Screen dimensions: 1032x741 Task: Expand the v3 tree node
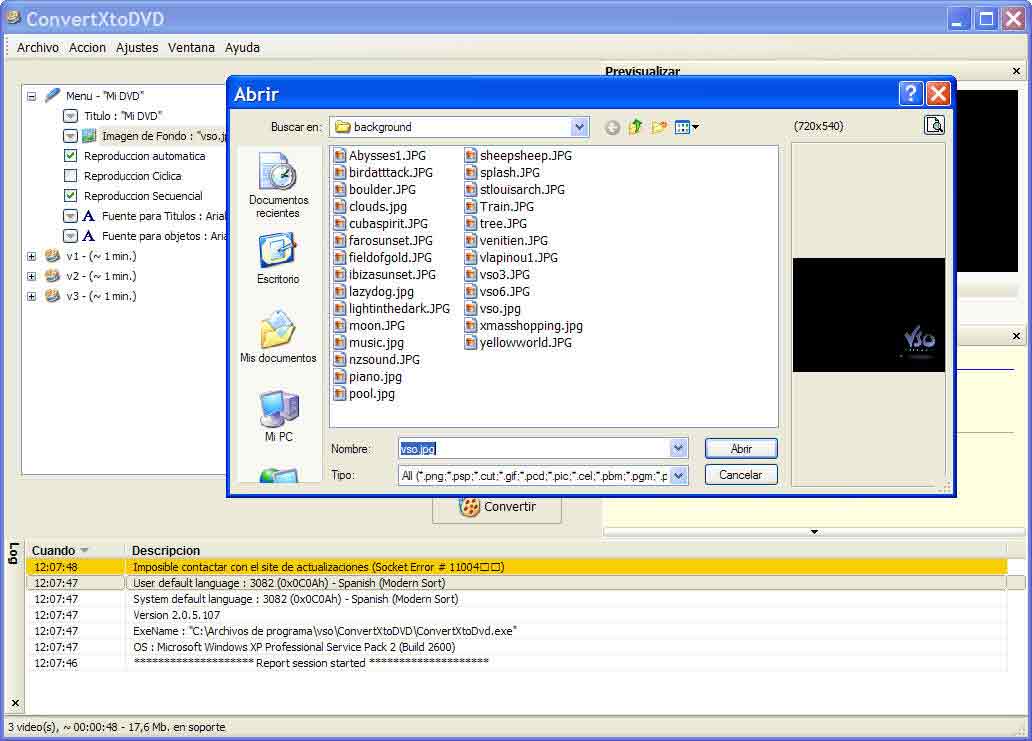pos(31,296)
